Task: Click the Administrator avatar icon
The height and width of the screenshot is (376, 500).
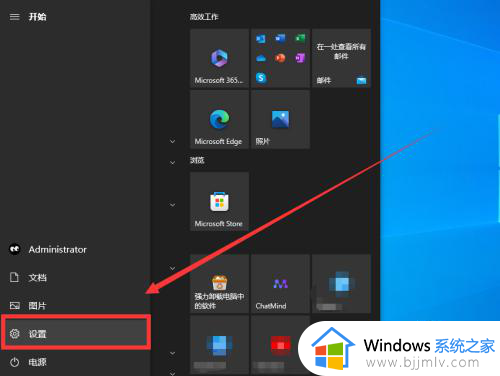Action: coord(14,249)
